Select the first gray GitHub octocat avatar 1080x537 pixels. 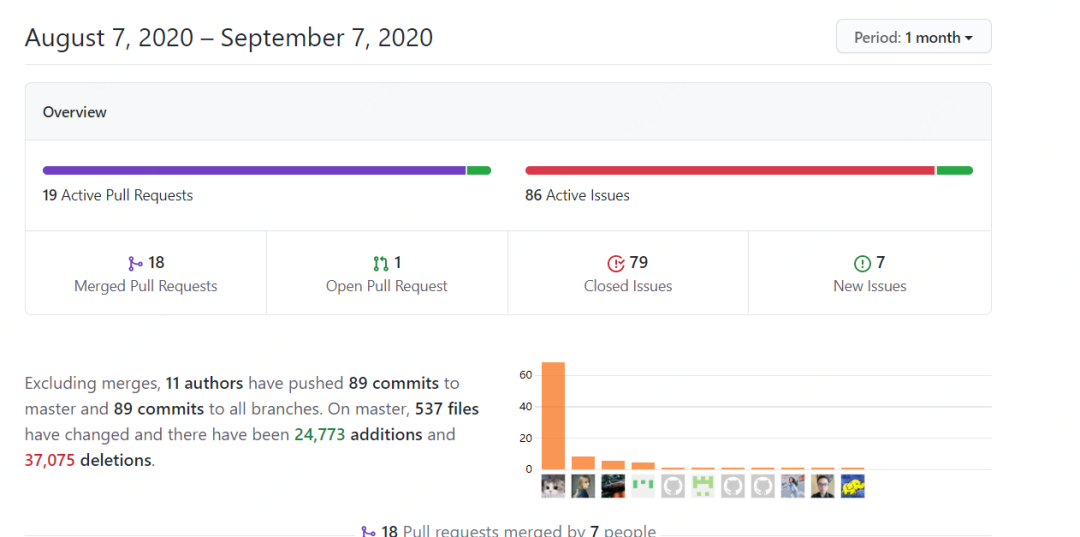673,486
